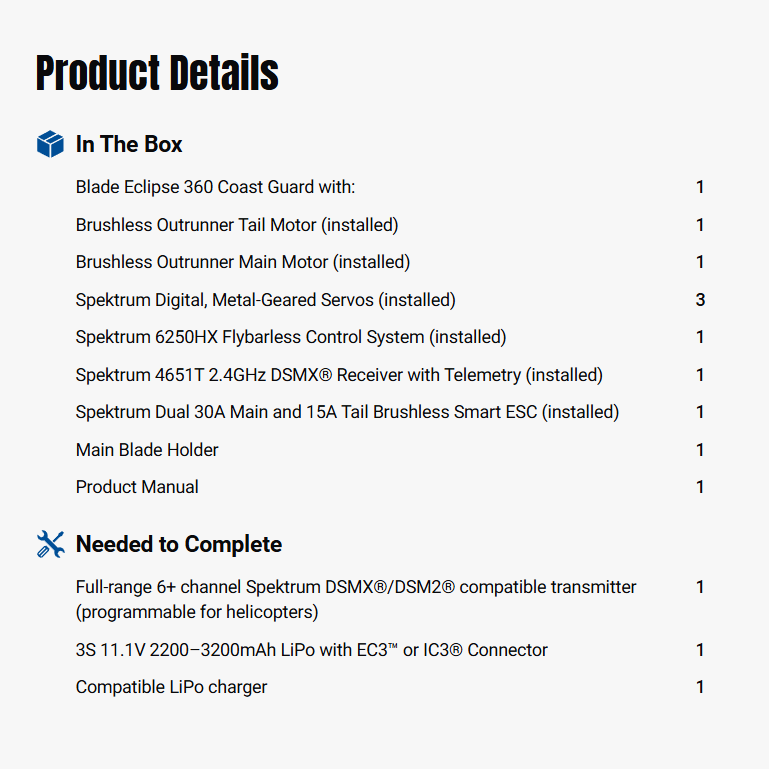The image size is (769, 769).
Task: Click the Full-range 6+ channel transmitter requirement
Action: tap(355, 598)
